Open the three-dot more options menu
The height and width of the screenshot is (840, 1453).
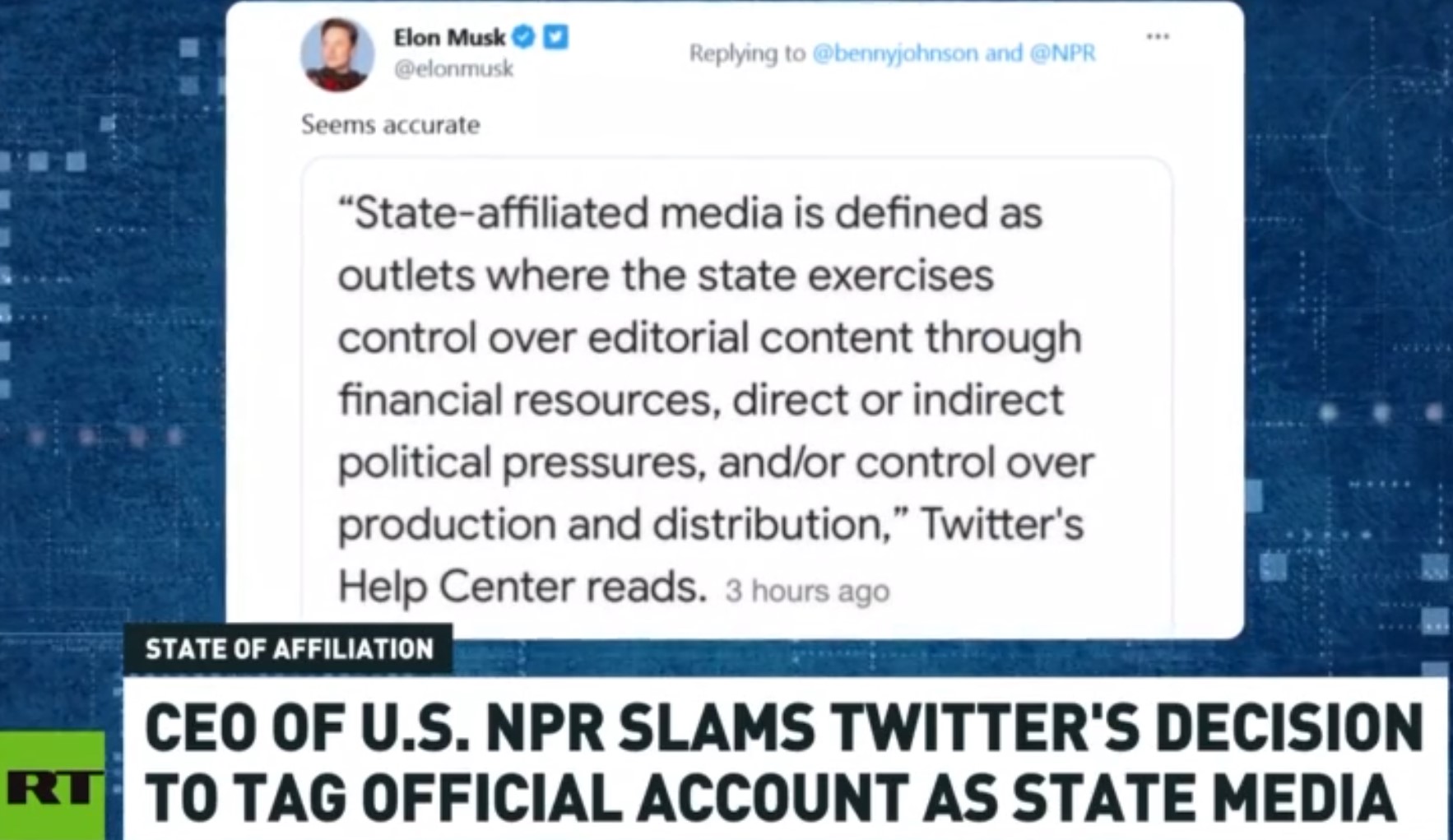point(1158,36)
